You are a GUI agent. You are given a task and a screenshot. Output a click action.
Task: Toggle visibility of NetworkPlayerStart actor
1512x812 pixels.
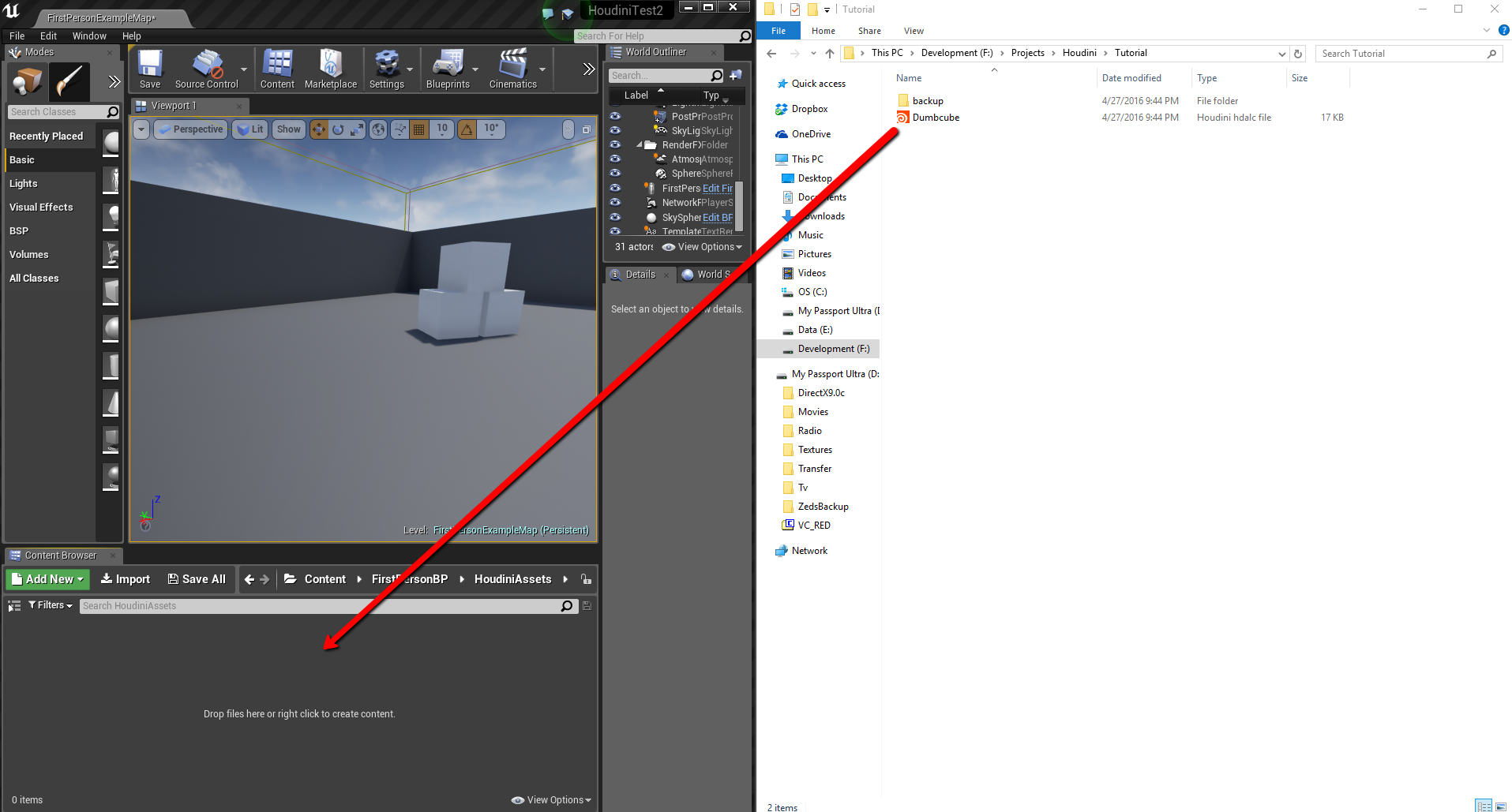point(615,202)
